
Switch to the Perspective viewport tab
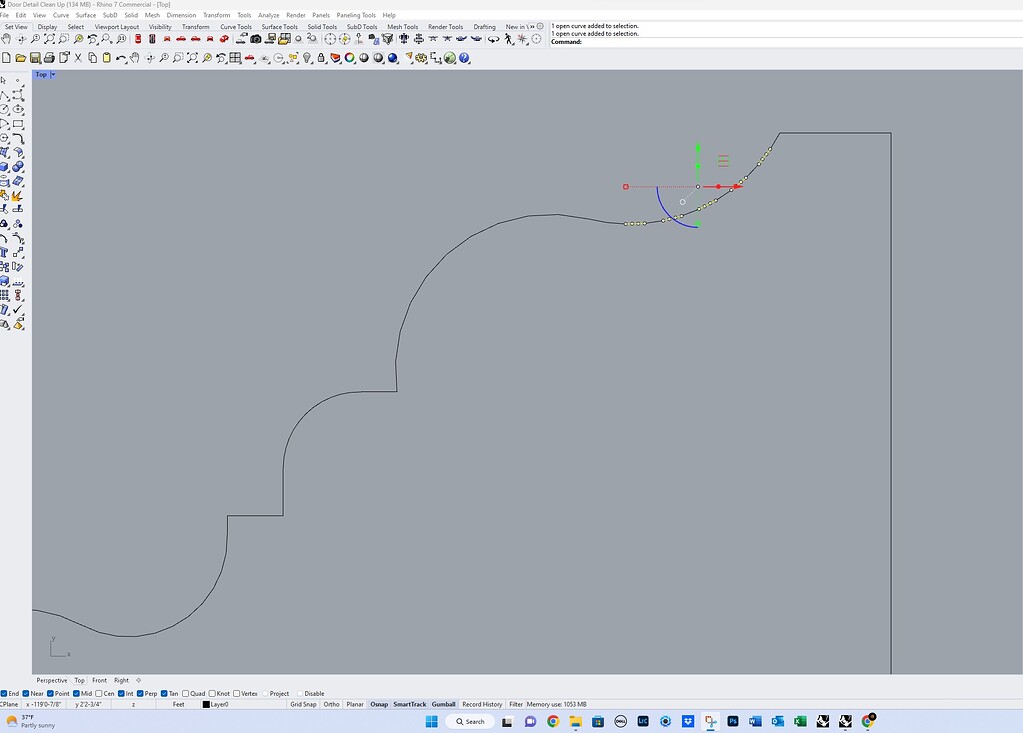coord(51,680)
